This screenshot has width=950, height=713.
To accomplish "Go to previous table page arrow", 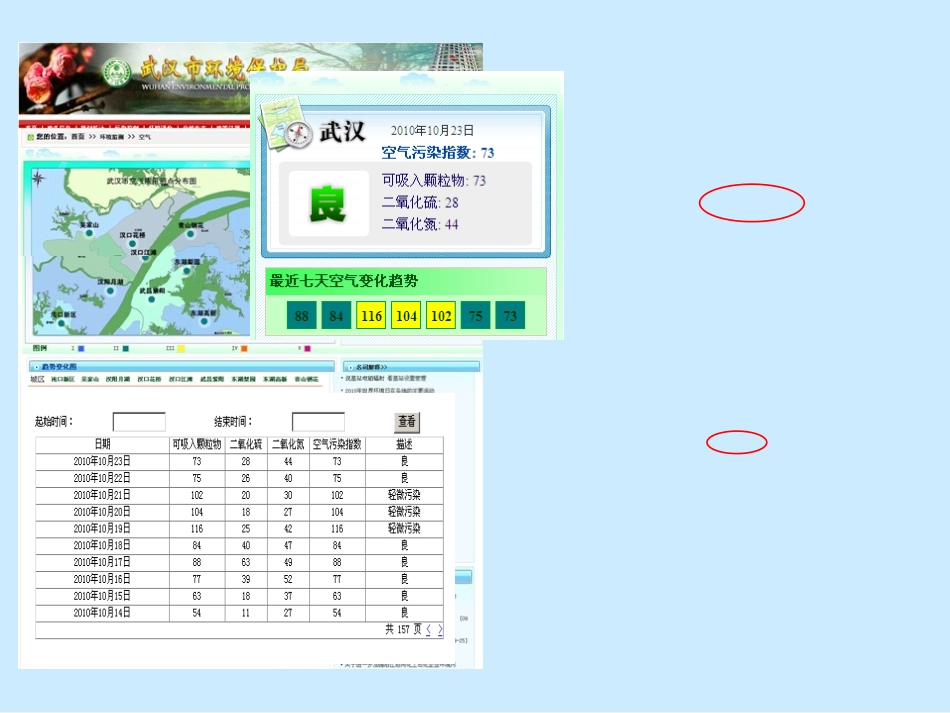I will pos(428,629).
